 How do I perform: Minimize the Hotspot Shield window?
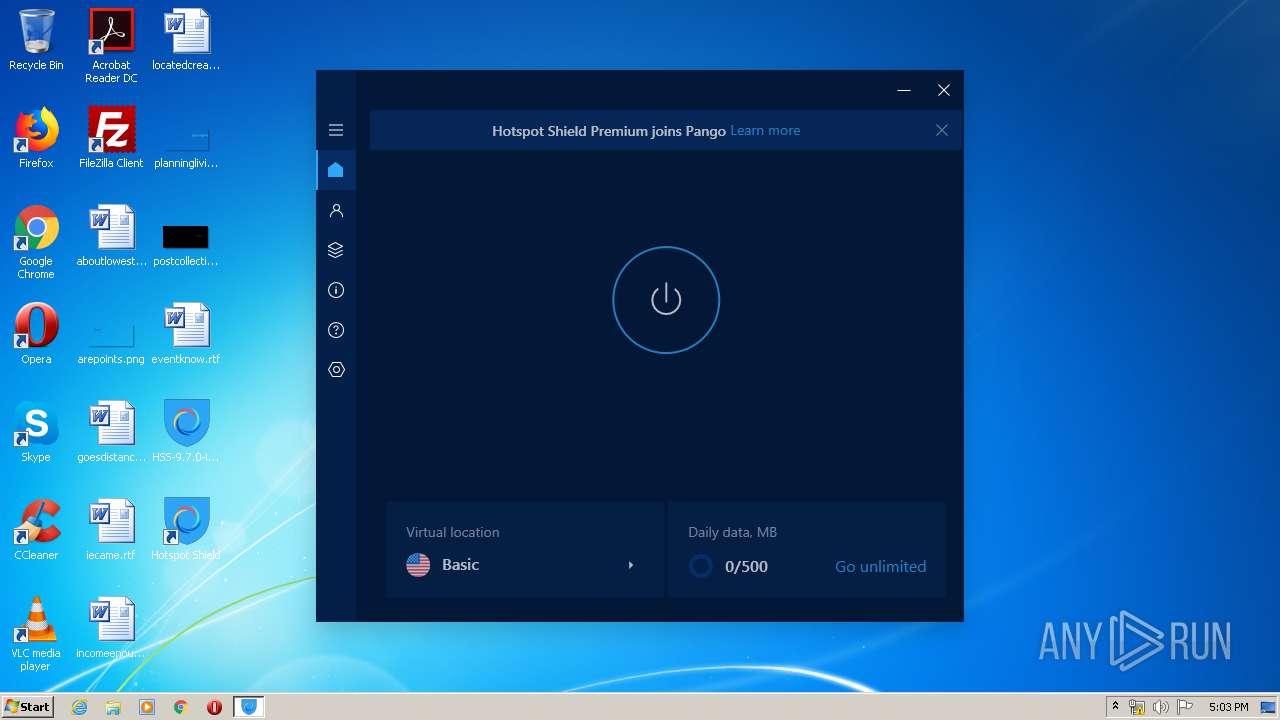[x=904, y=90]
